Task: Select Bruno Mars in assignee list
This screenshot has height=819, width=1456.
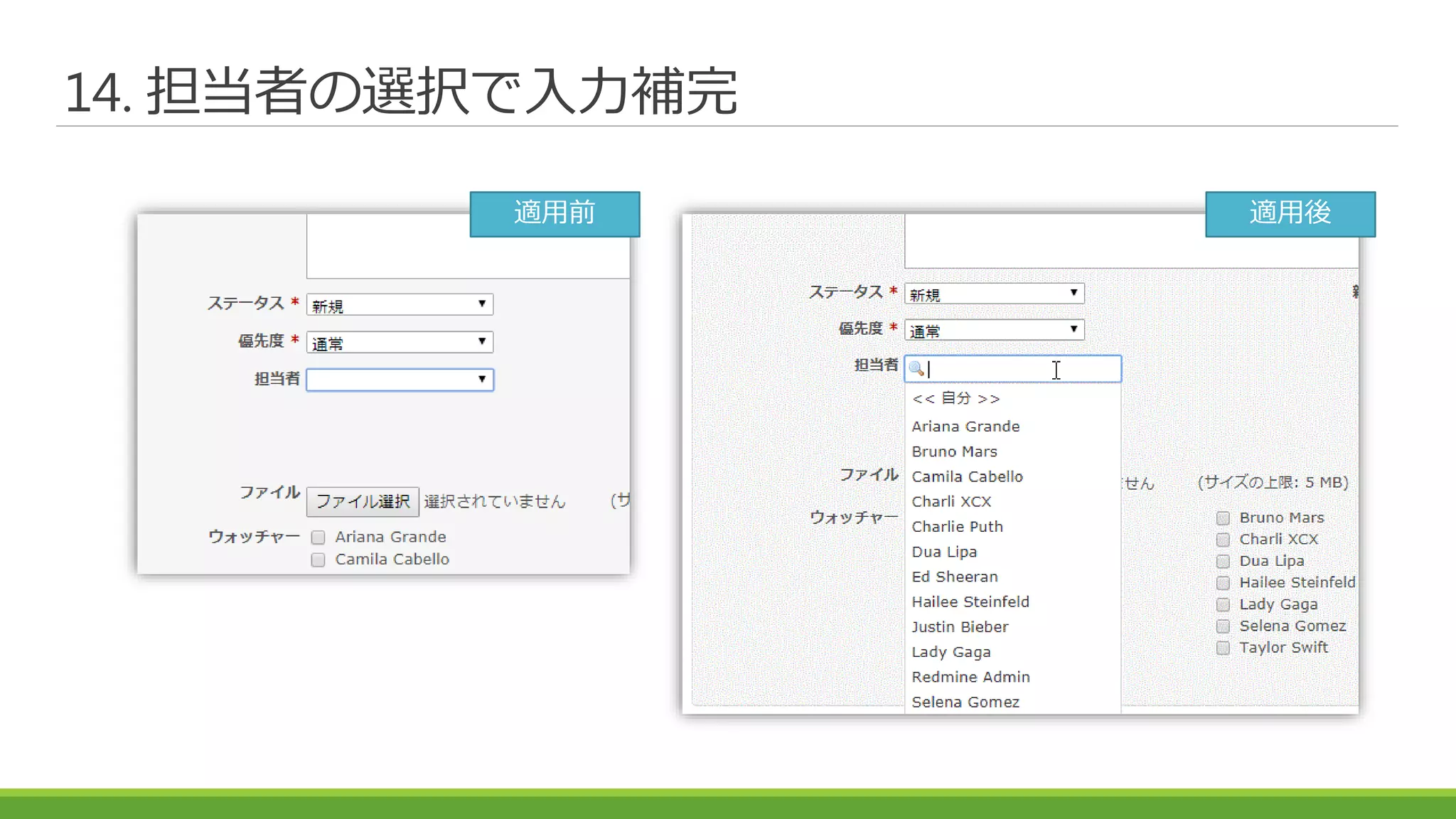Action: pyautogui.click(x=1012, y=451)
